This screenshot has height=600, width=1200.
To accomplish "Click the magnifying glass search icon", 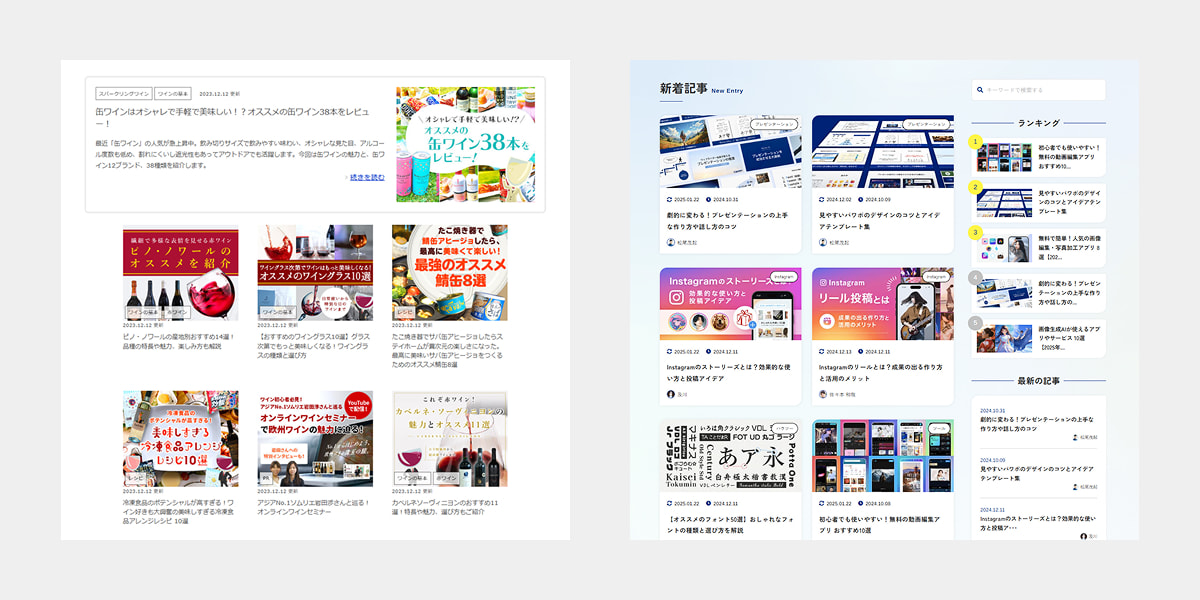I will click(979, 89).
